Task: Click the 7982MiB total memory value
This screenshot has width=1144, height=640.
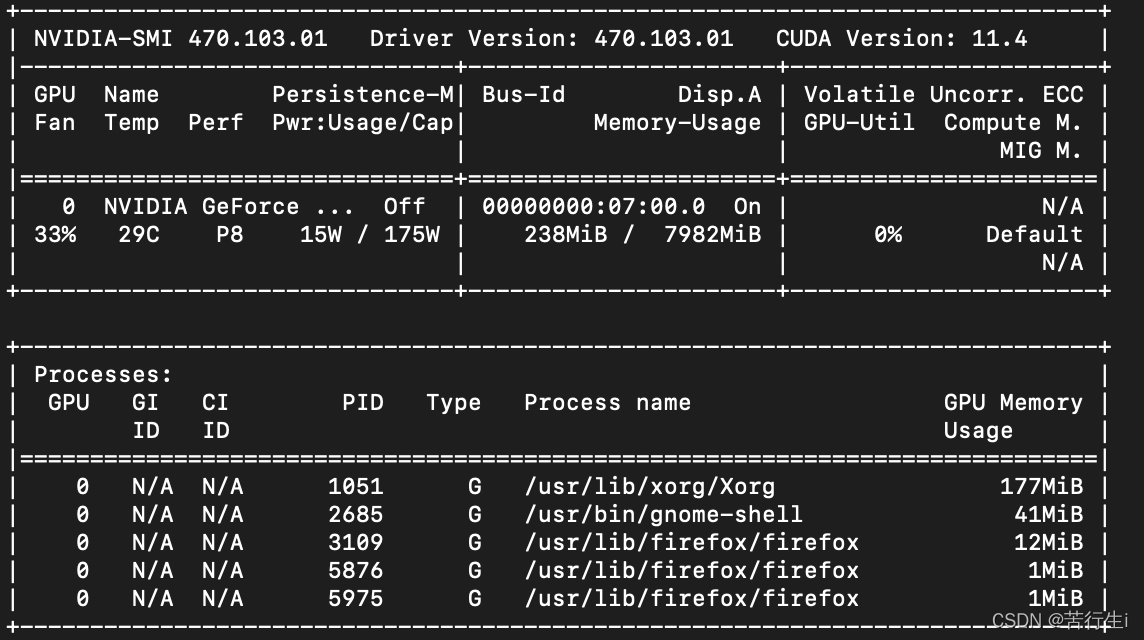Action: click(712, 234)
